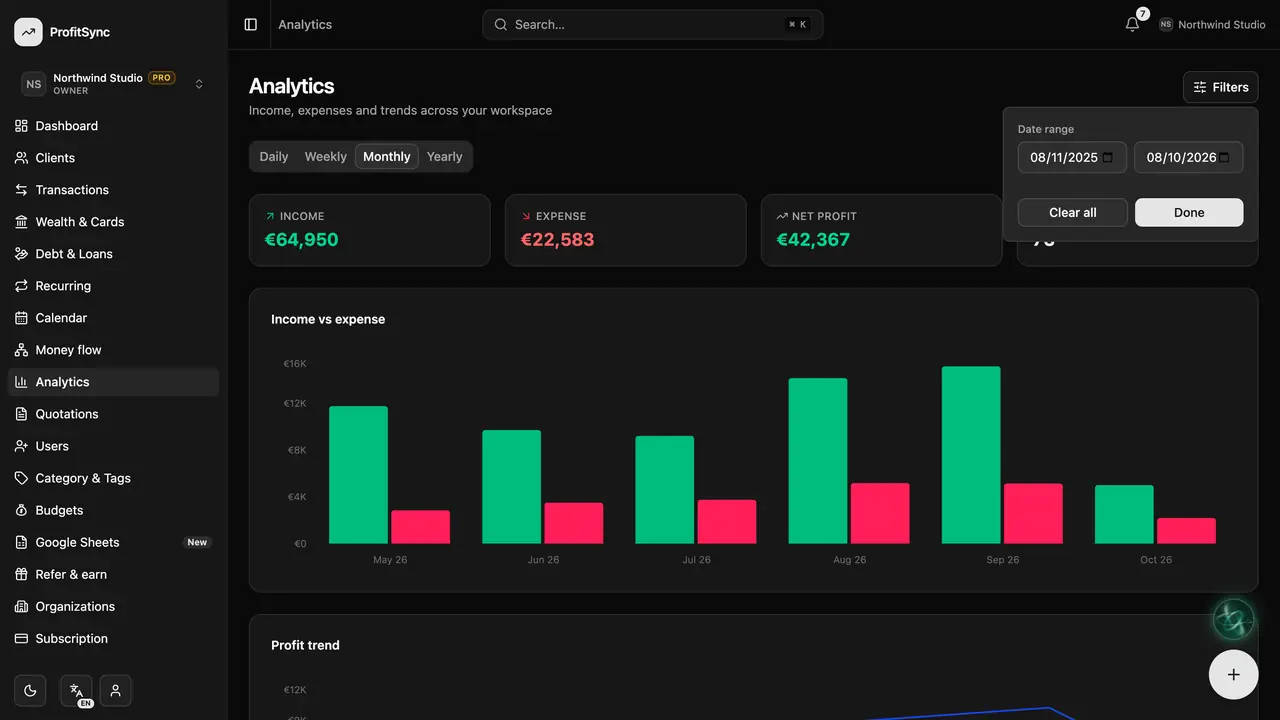The image size is (1280, 720).
Task: Click the floating plus add button
Action: [x=1234, y=674]
